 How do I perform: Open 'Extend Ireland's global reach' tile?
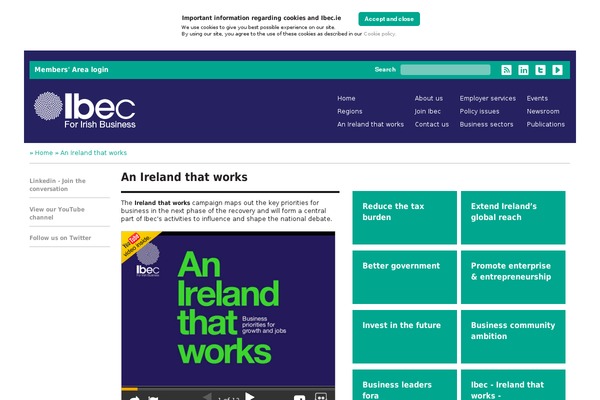pos(513,217)
